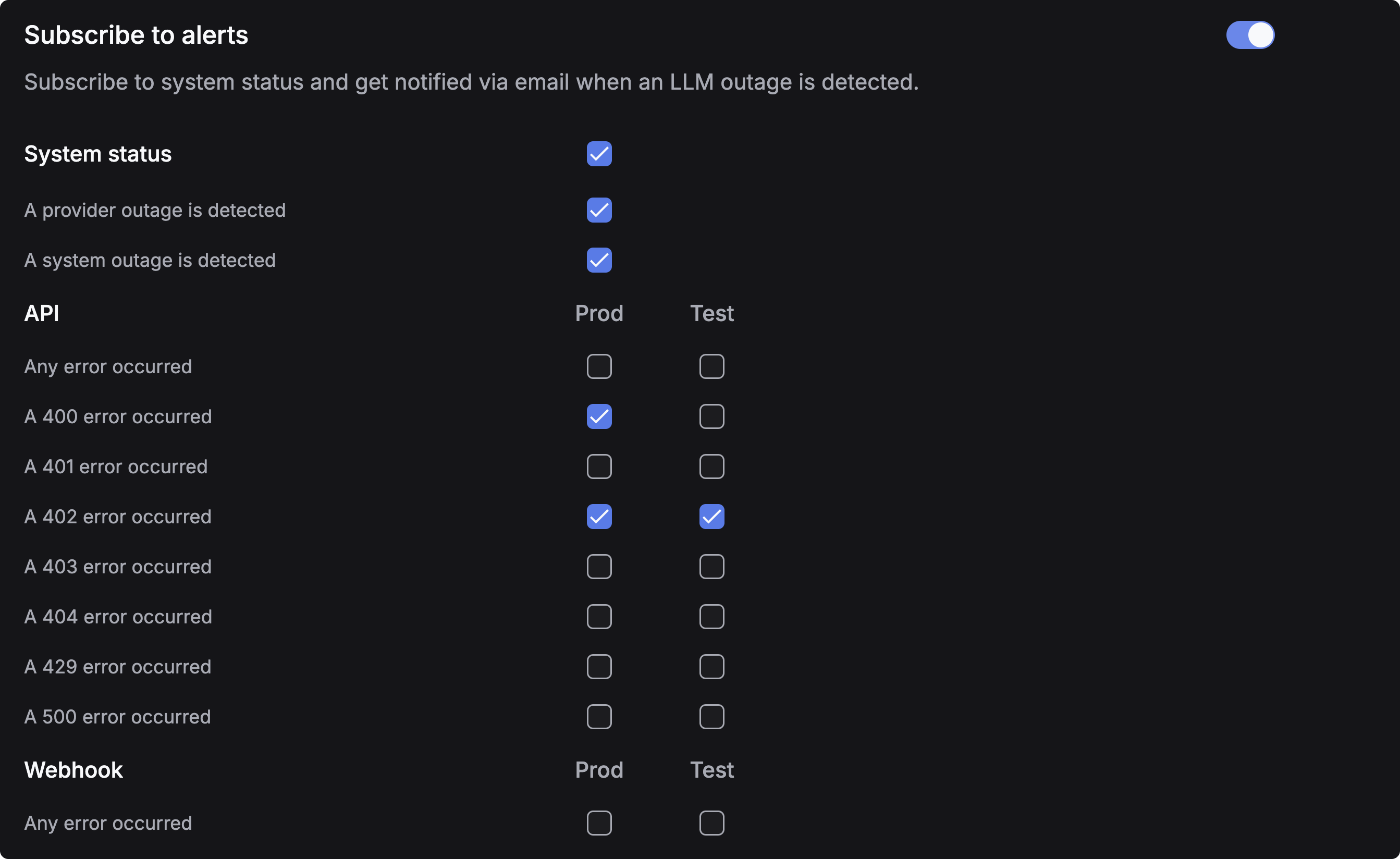
Task: Uncheck 'A system outage is detected'
Action: [599, 260]
